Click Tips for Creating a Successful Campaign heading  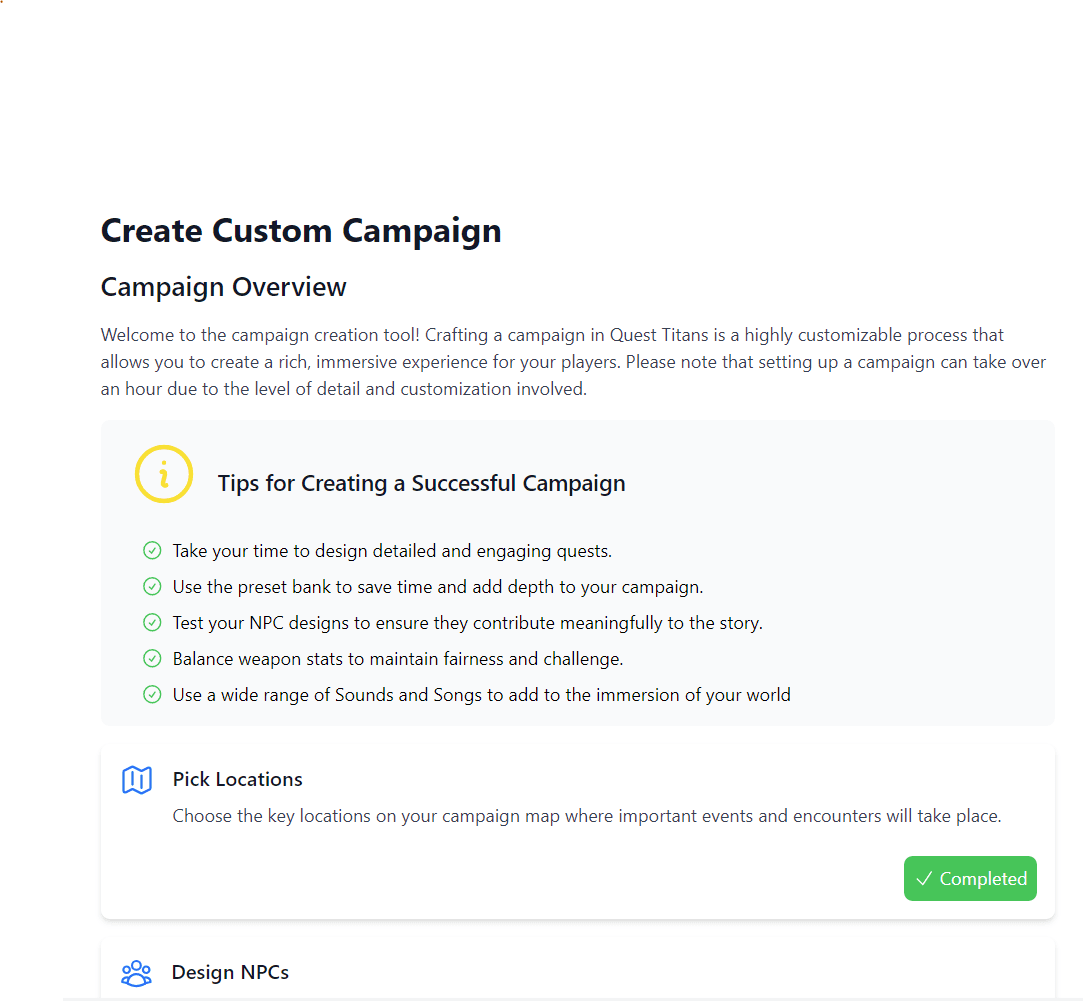(421, 483)
